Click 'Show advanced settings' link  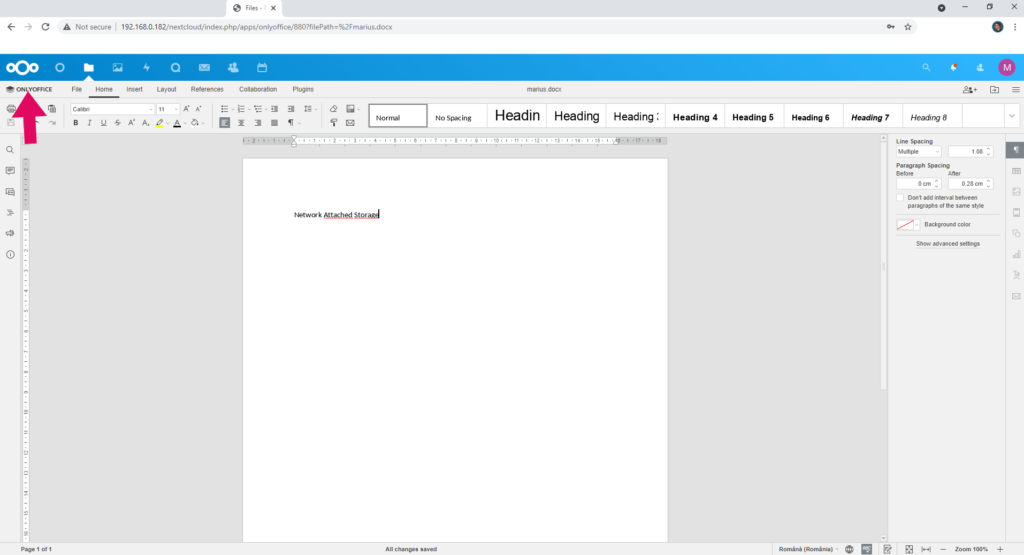pos(948,244)
